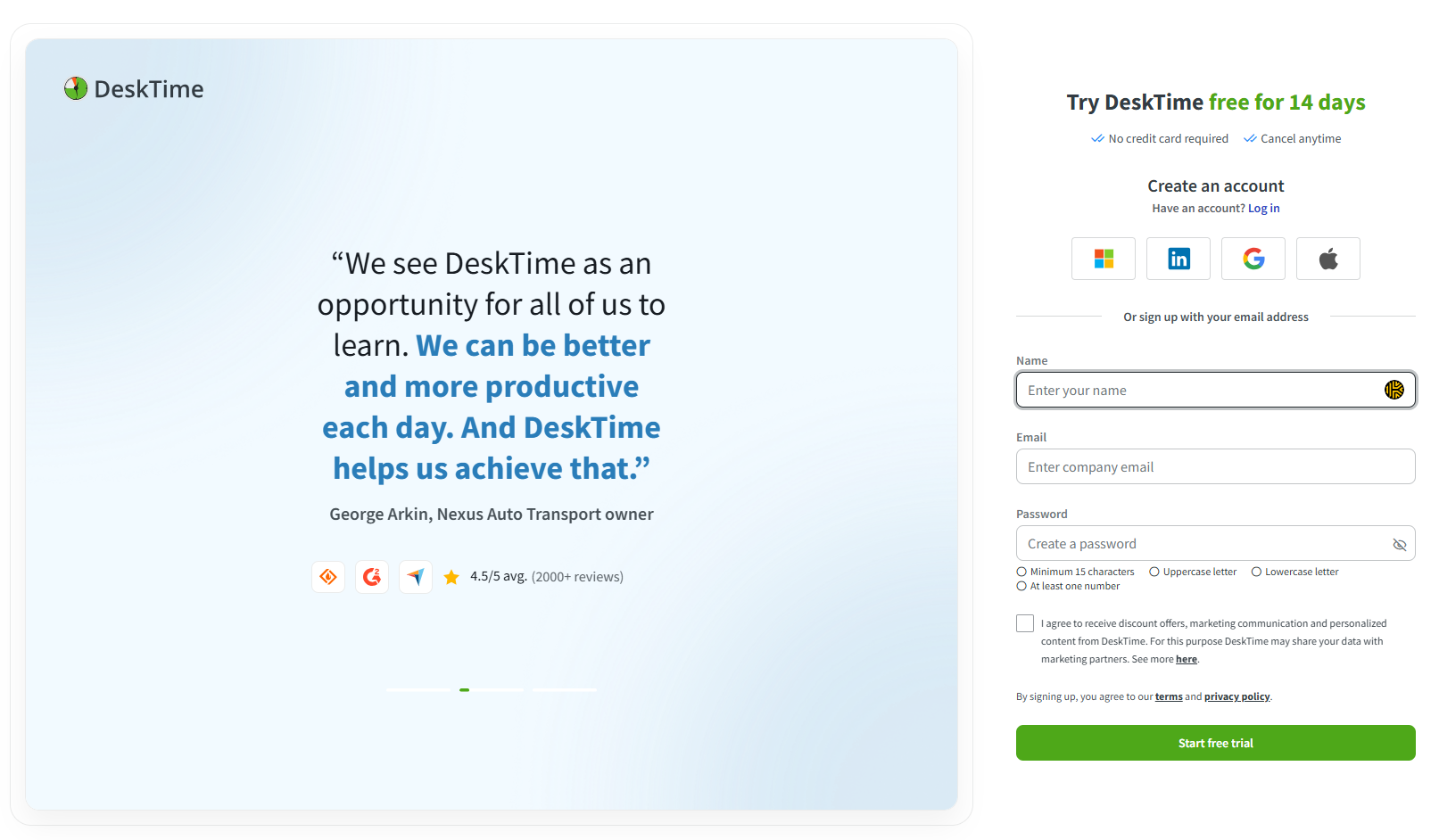1439x840 pixels.
Task: Click into the Create a password field
Action: point(1200,543)
